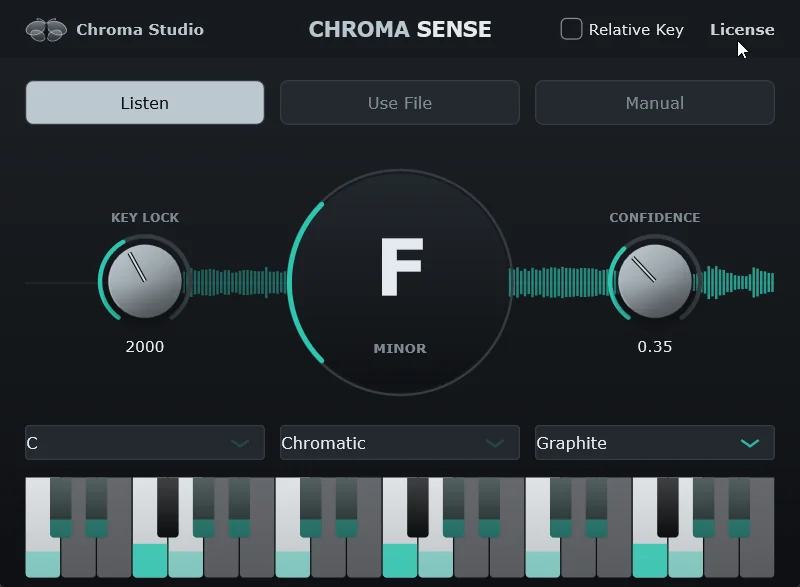Open the Graphite theme dropdown
The width and height of the screenshot is (800, 587).
click(x=655, y=443)
